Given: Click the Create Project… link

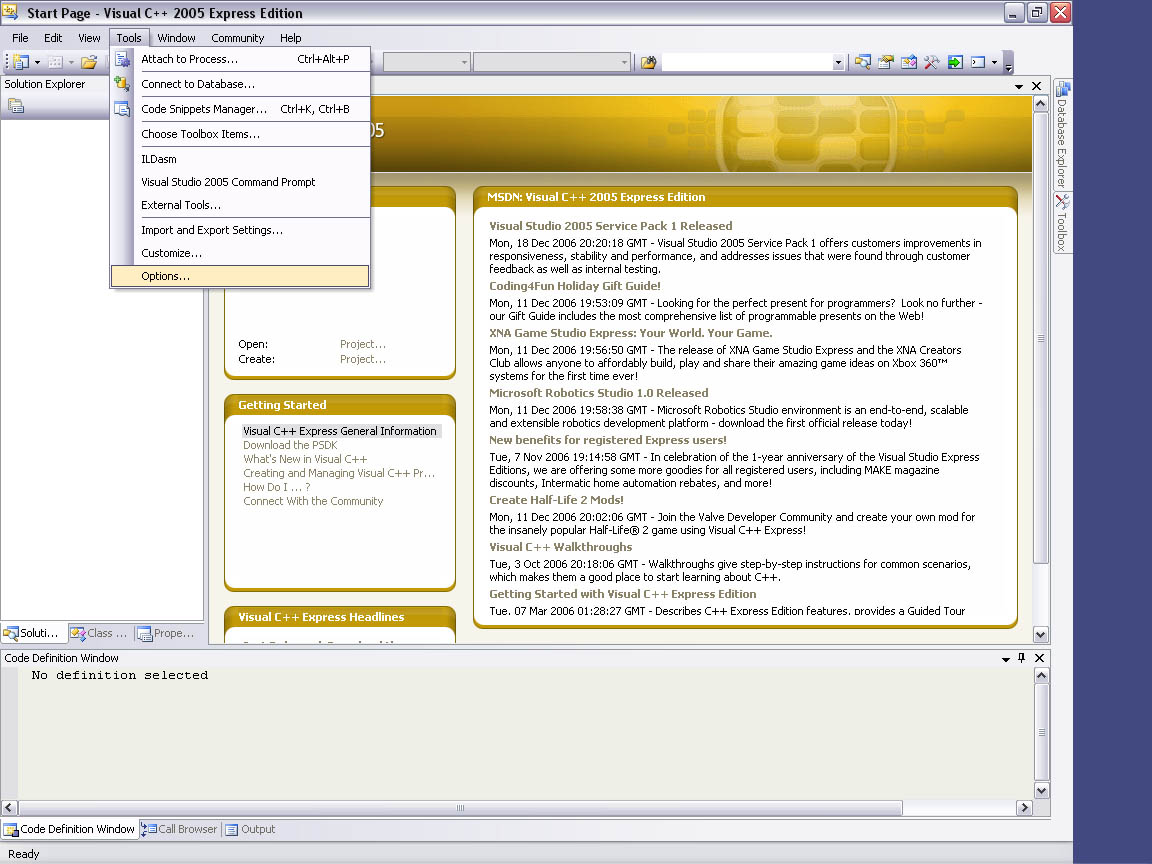Looking at the screenshot, I should (x=362, y=360).
